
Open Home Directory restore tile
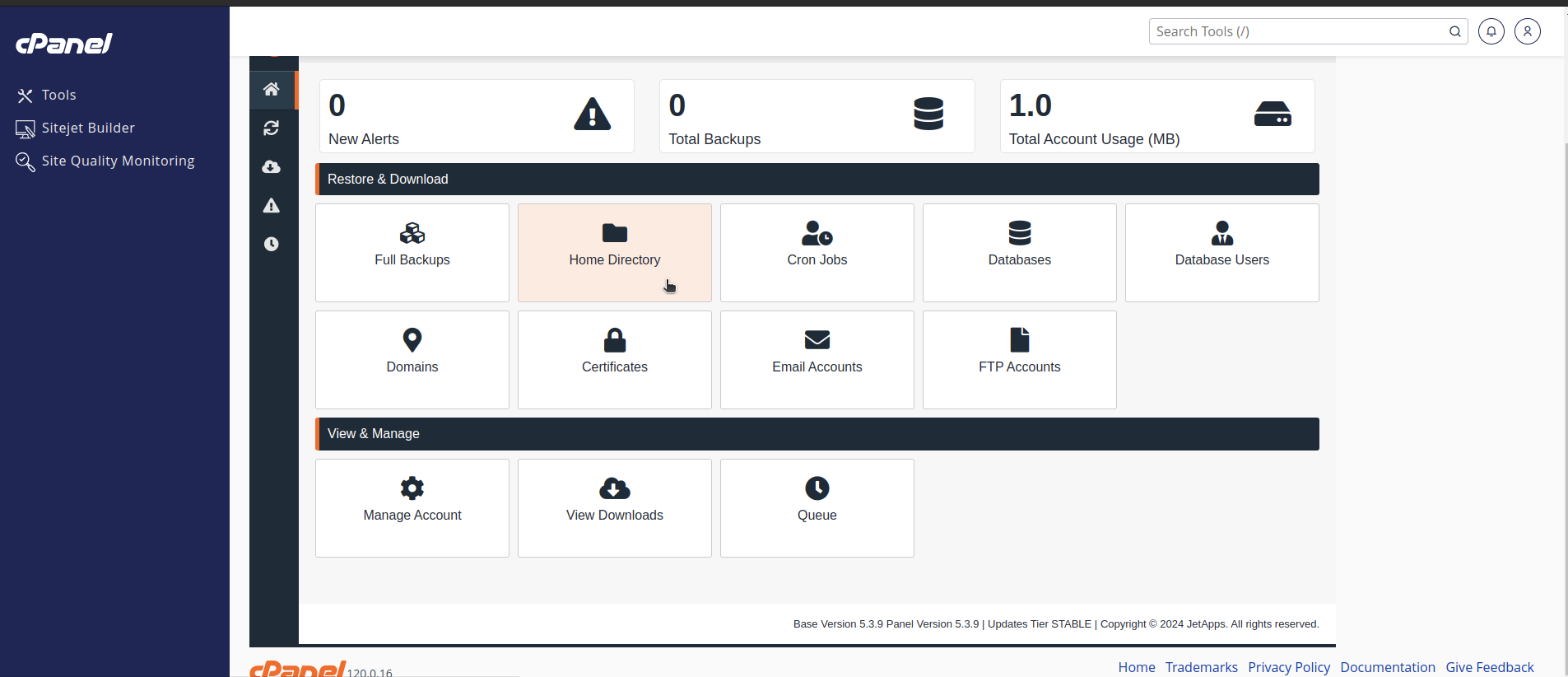(615, 253)
